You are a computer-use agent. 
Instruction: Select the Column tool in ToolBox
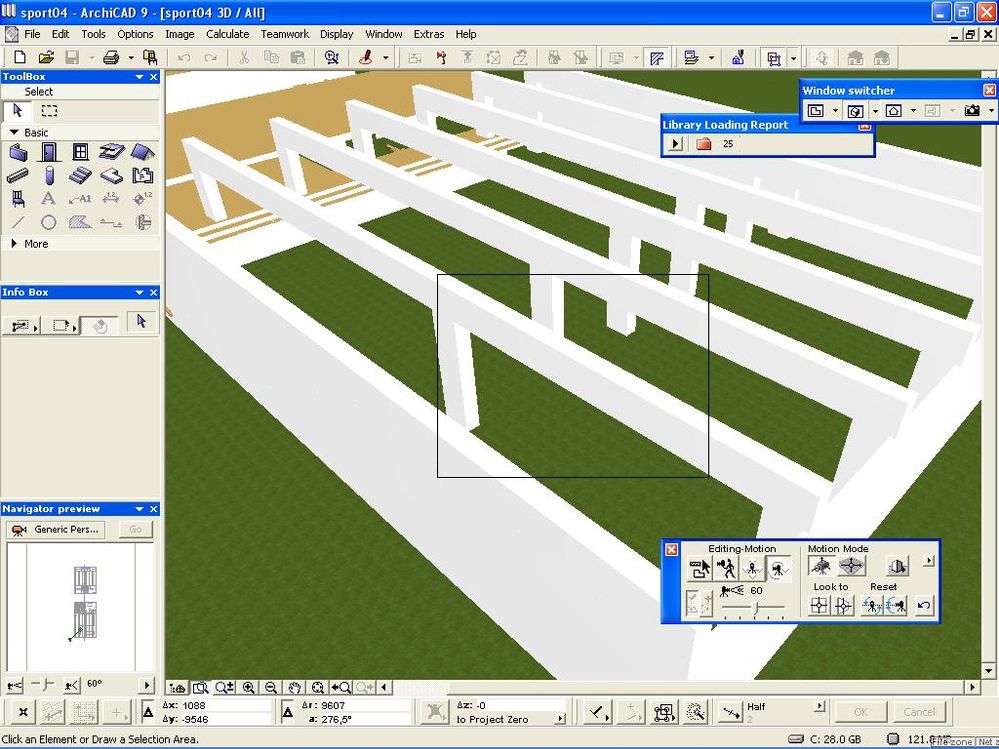tap(49, 175)
